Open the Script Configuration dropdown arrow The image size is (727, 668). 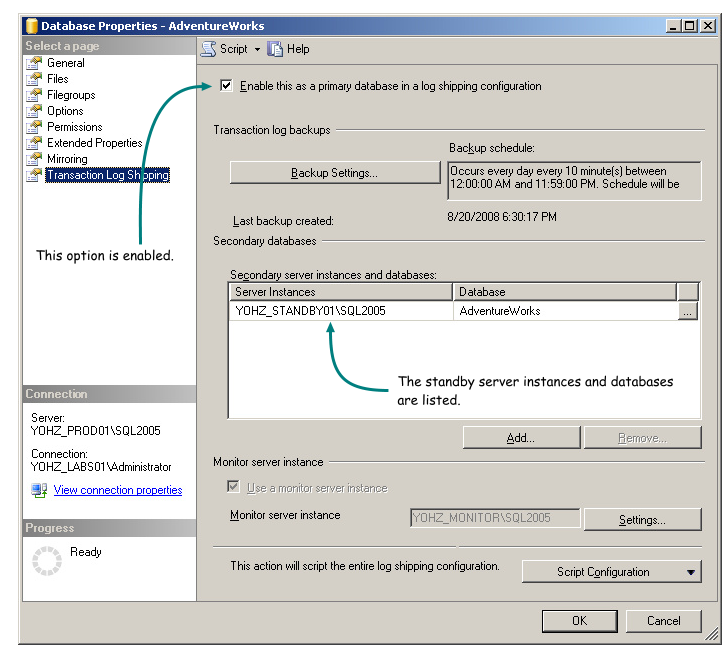[691, 572]
